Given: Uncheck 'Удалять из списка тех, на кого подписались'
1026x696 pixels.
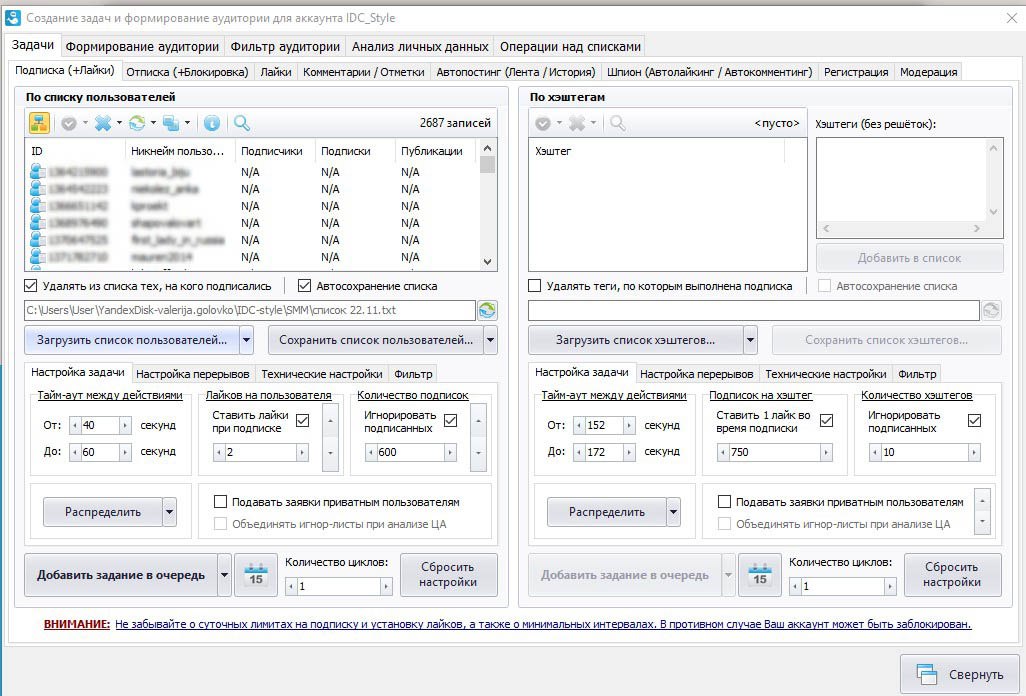Looking at the screenshot, I should point(30,286).
